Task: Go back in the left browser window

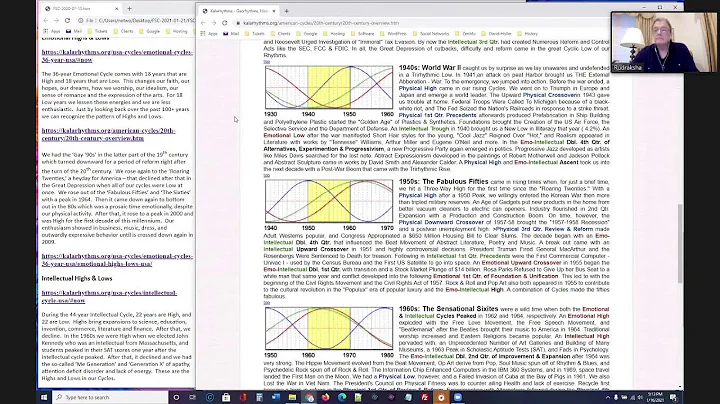Action: pyautogui.click(x=45, y=21)
